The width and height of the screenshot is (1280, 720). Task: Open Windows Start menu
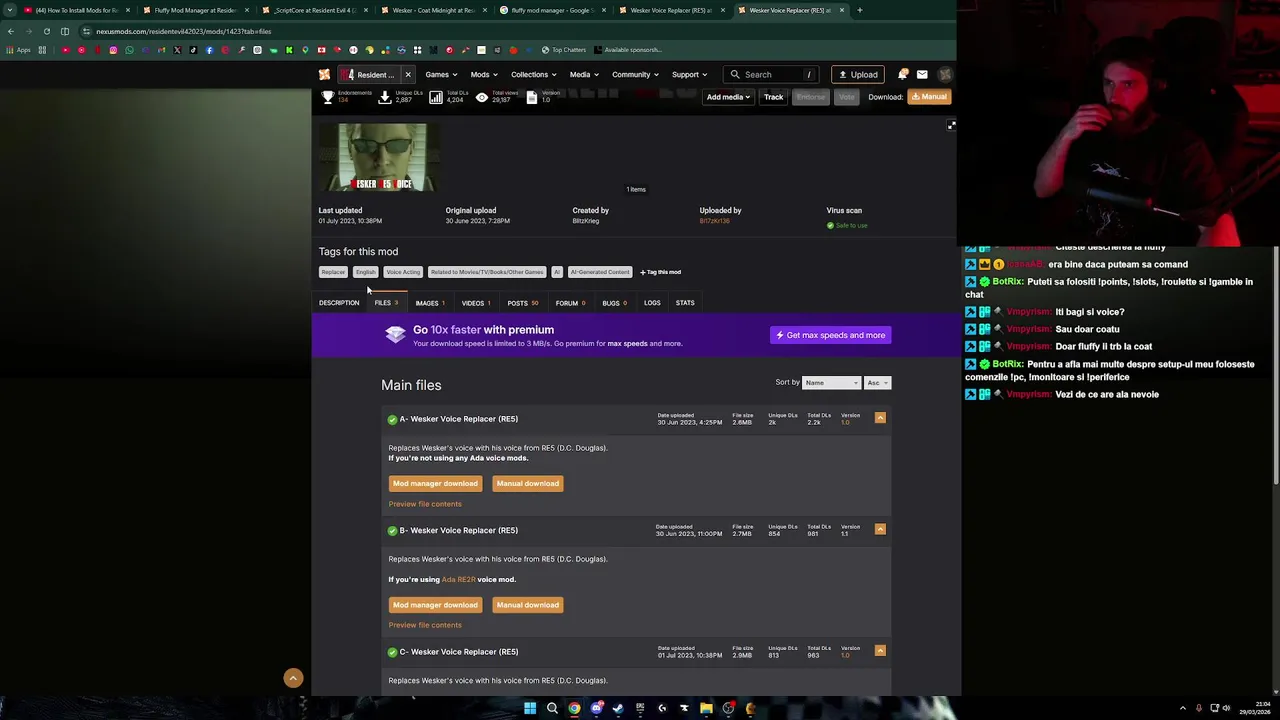coord(530,708)
